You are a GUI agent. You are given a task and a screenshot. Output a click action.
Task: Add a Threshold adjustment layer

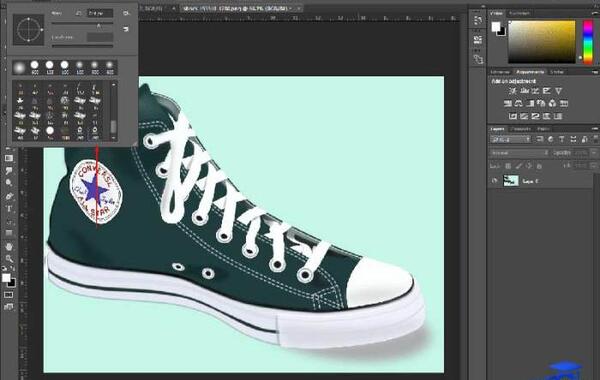(535, 116)
